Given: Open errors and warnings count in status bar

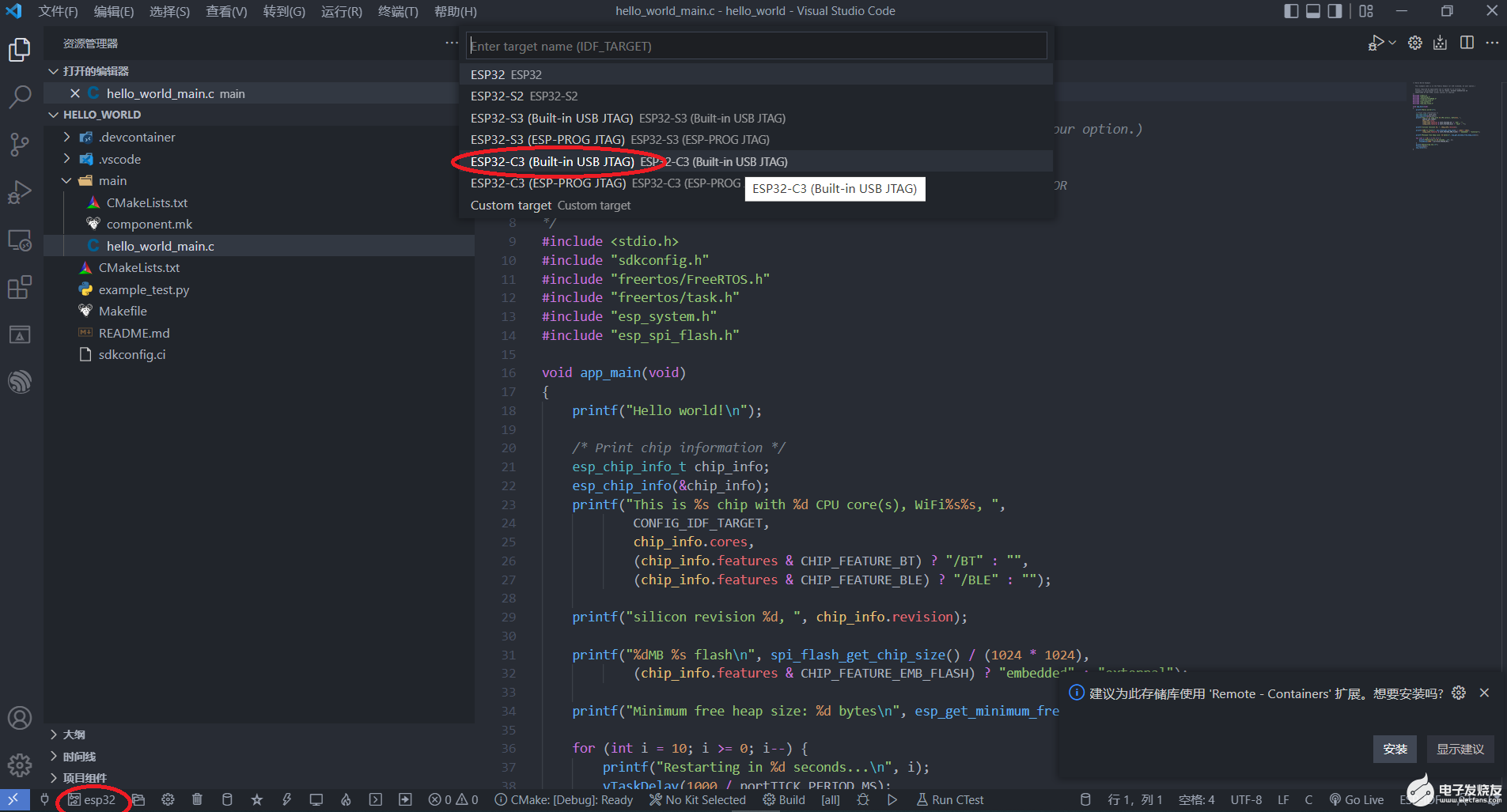Looking at the screenshot, I should 453,799.
